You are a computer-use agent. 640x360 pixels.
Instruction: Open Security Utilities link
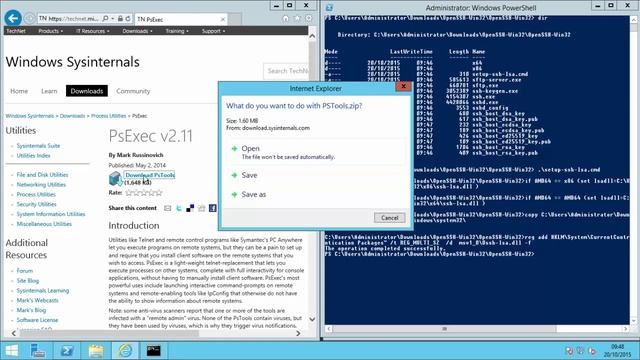coord(36,204)
